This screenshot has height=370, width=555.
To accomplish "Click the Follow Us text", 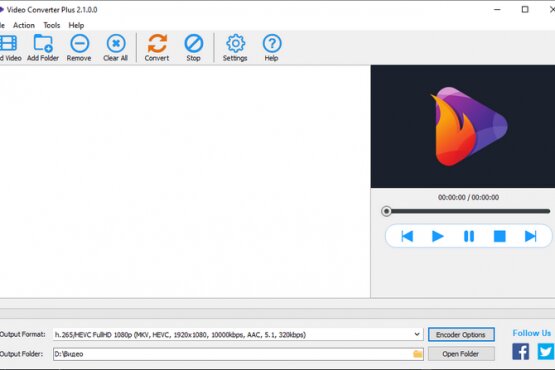I will point(532,333).
